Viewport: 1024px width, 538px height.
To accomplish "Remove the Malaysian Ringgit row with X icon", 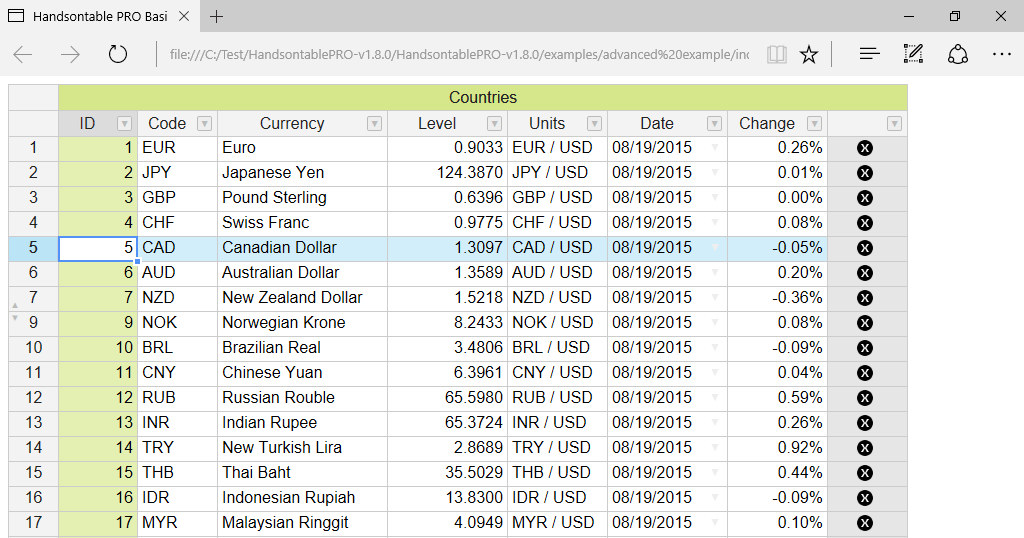I will tap(865, 523).
